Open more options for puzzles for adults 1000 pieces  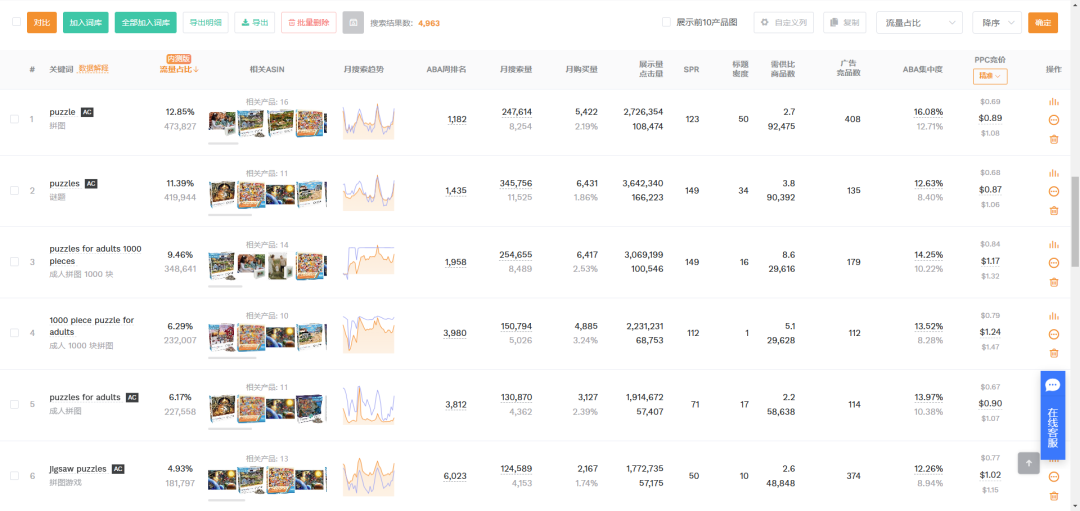(x=1053, y=263)
